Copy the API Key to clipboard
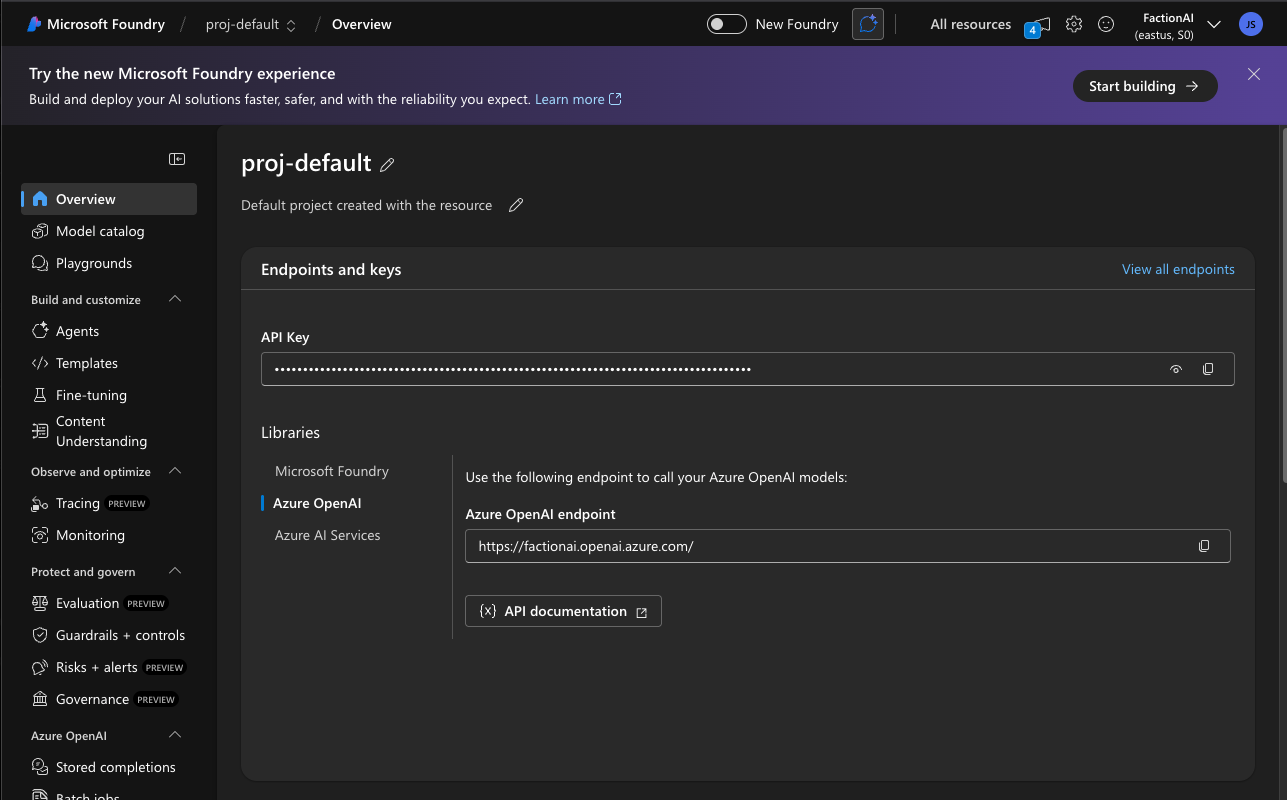This screenshot has width=1287, height=800. tap(1208, 369)
